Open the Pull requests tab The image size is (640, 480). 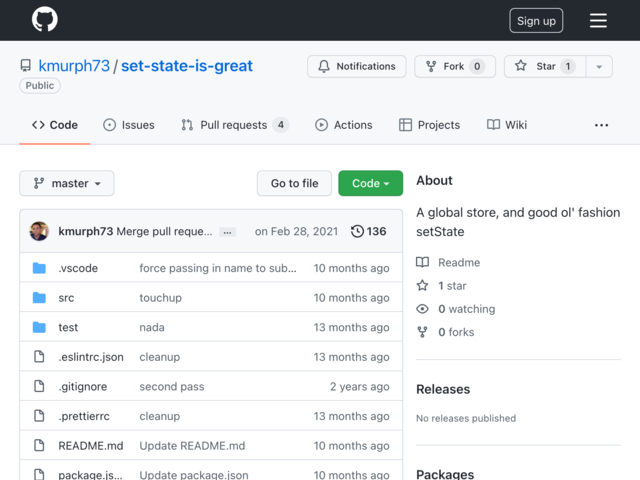click(x=235, y=125)
